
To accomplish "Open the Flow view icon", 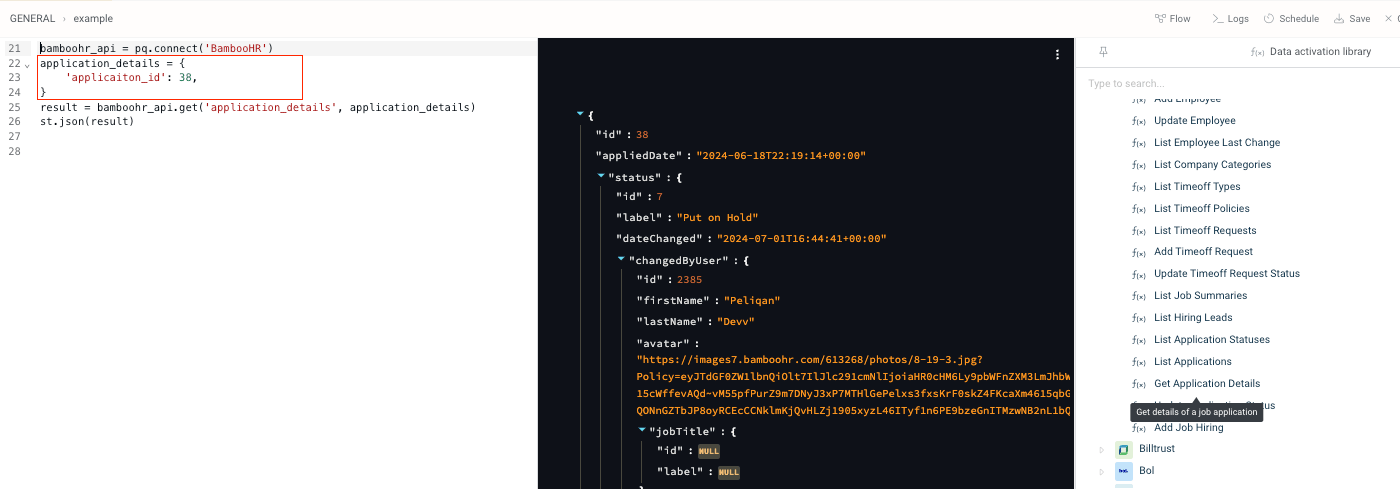I will 1160,18.
